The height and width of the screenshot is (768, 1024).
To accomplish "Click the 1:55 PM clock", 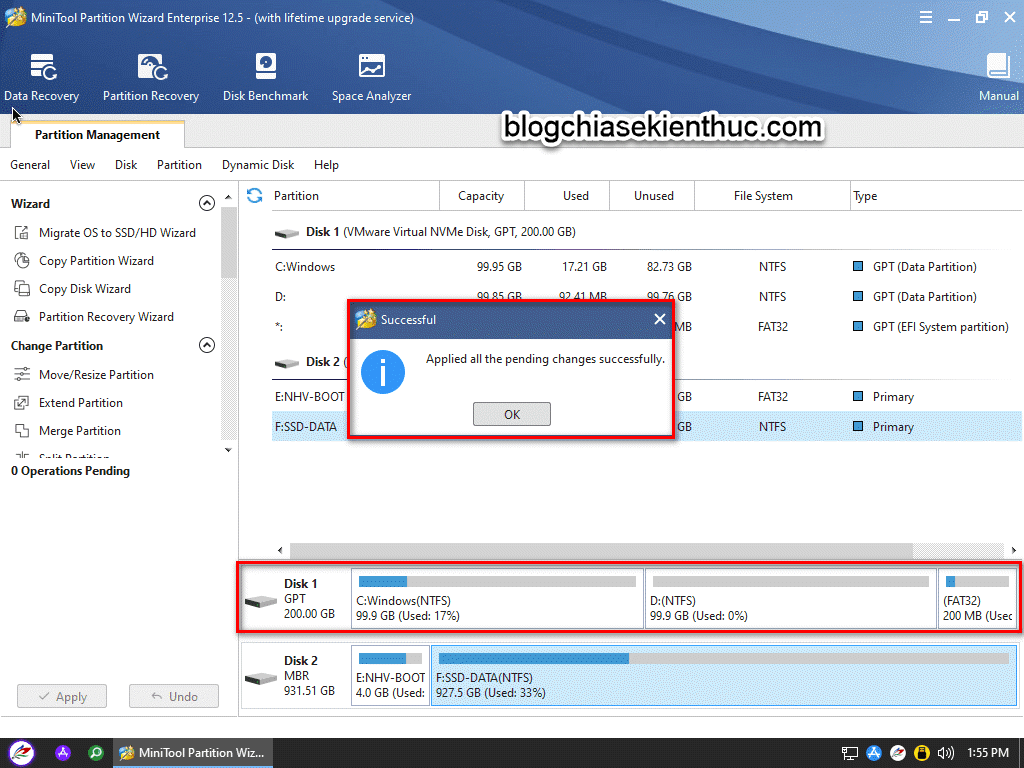I will point(987,753).
